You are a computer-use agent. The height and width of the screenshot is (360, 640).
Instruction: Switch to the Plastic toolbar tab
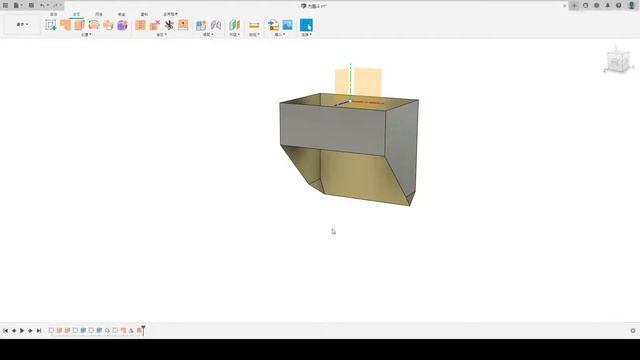(144, 14)
